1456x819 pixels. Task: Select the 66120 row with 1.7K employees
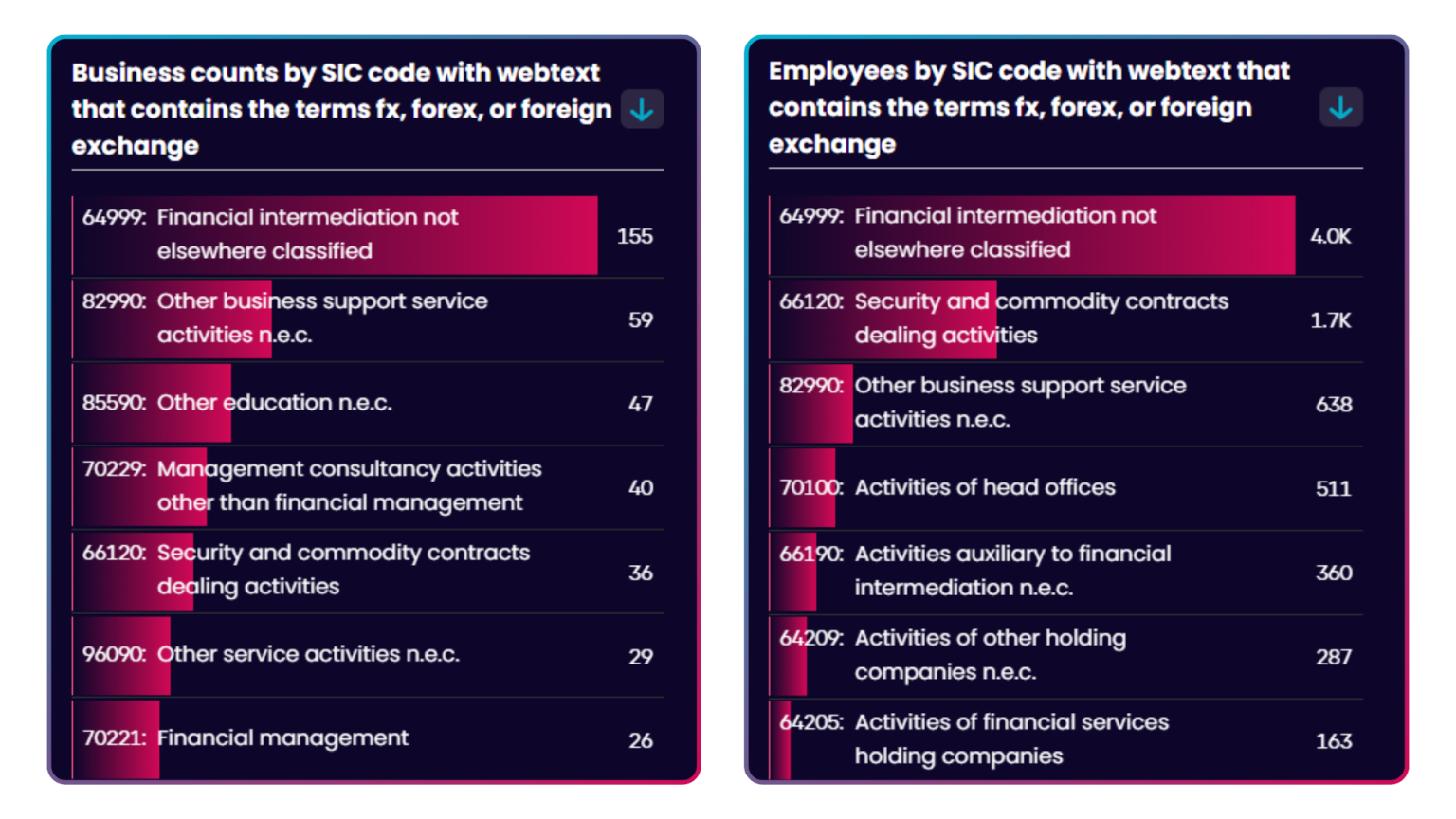pyautogui.click(x=1065, y=318)
